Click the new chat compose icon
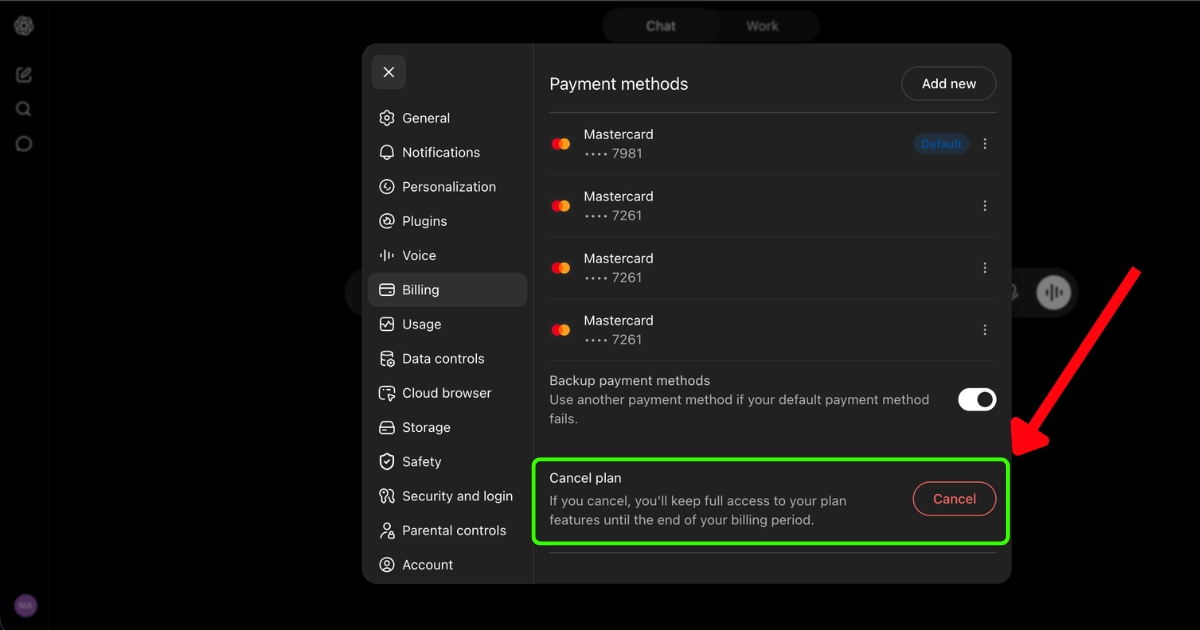This screenshot has width=1200, height=630. (24, 75)
